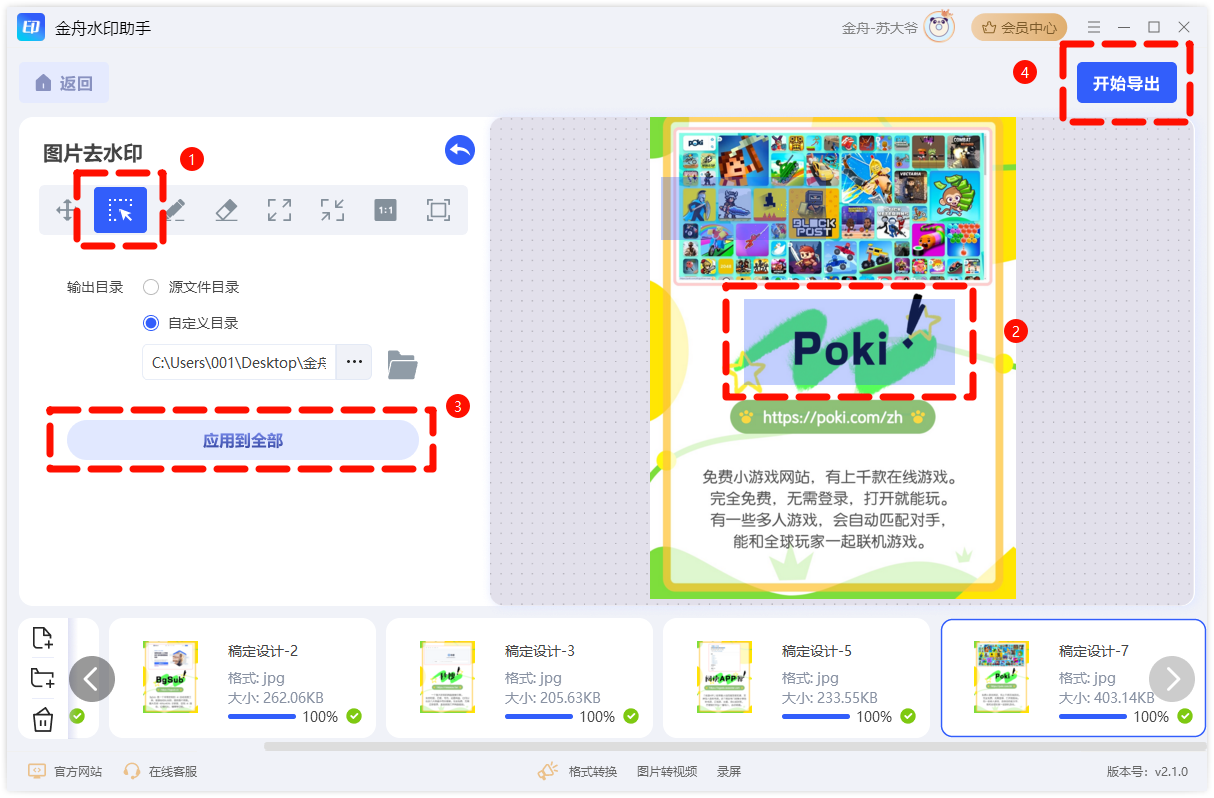Choose the 自定义目录 radio option
Viewport: 1214px width, 798px height.
click(x=151, y=323)
